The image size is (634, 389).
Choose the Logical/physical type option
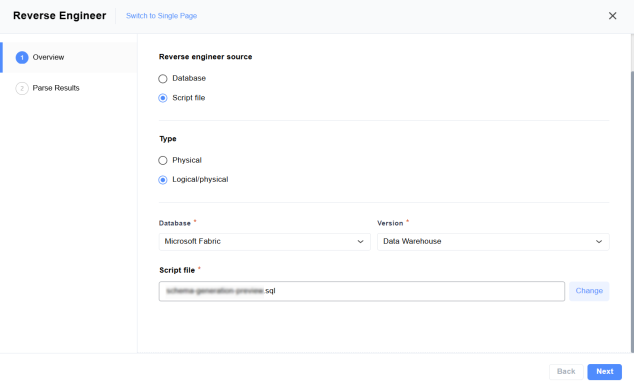[x=163, y=180]
